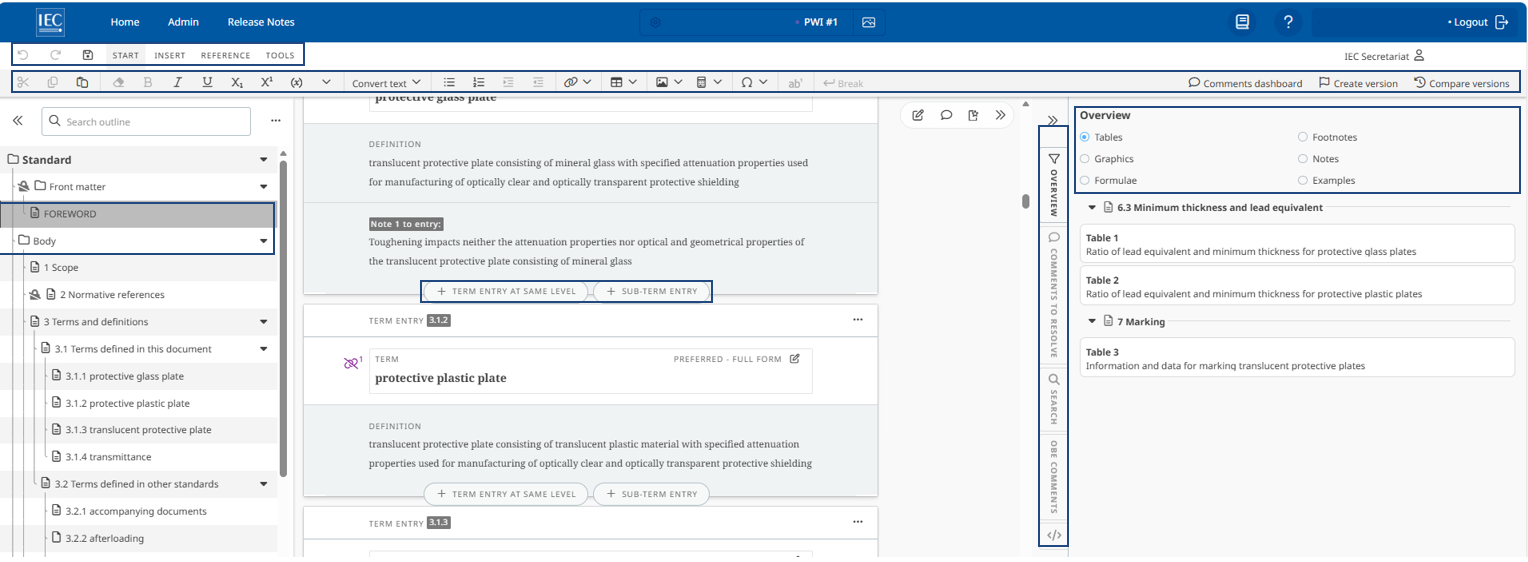Collapse the 3 Terms and definitions node
Screen dimensions: 1528x562
(x=264, y=322)
